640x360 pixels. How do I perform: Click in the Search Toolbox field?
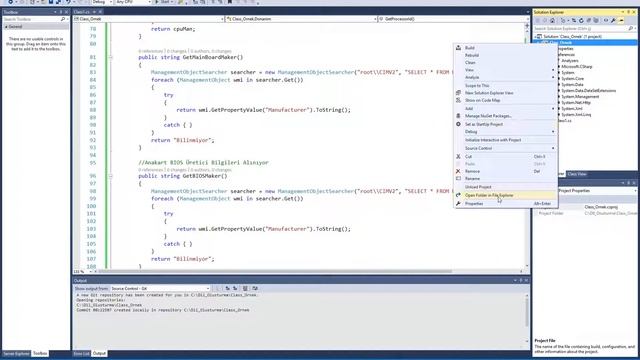tap(31, 19)
